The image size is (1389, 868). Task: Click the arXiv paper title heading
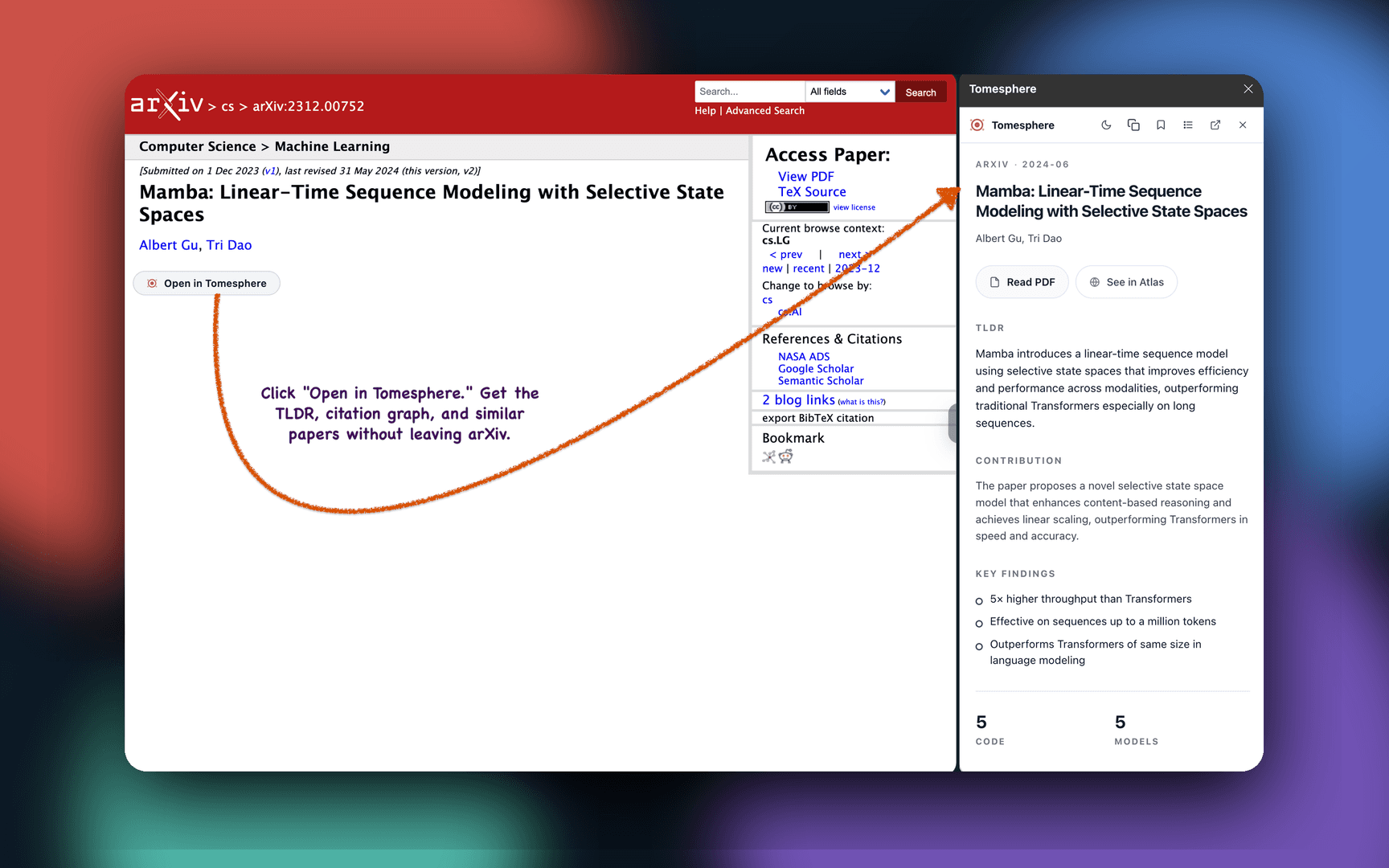pos(432,203)
